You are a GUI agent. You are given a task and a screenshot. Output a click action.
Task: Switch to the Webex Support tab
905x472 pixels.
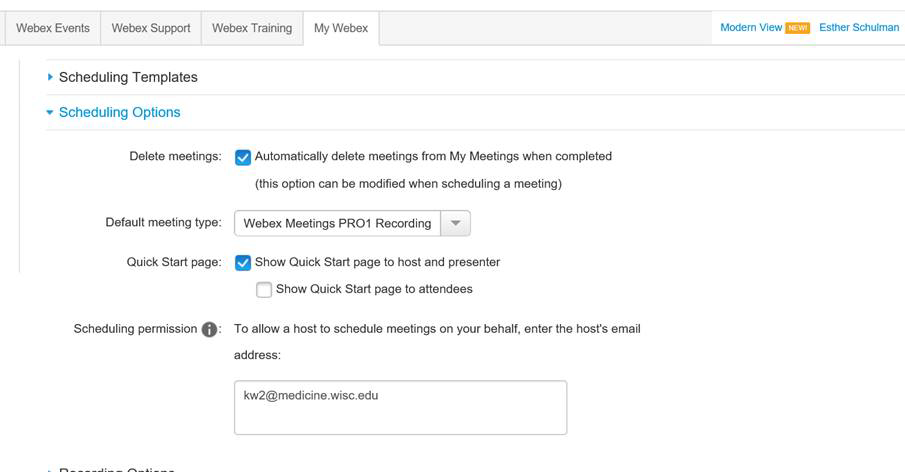pyautogui.click(x=151, y=28)
